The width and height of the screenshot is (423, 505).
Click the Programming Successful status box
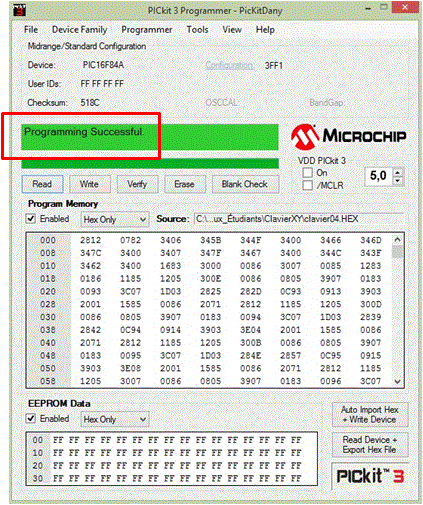[150, 137]
